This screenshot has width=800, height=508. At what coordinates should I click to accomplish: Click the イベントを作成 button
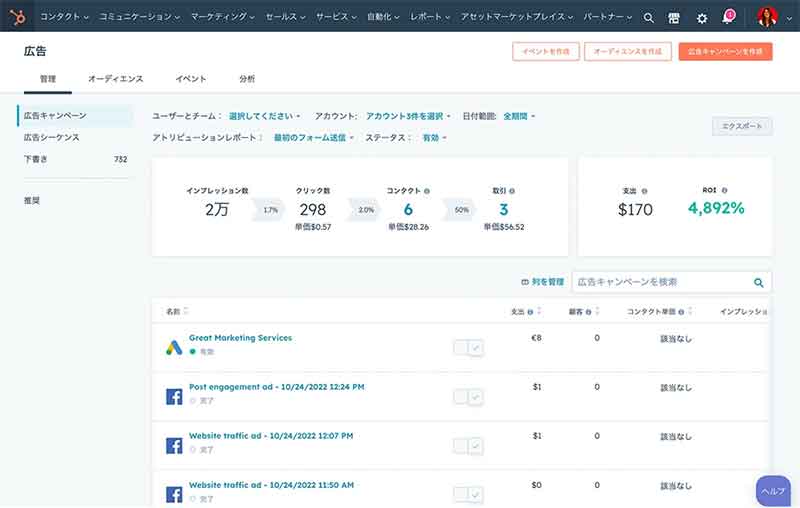[546, 52]
